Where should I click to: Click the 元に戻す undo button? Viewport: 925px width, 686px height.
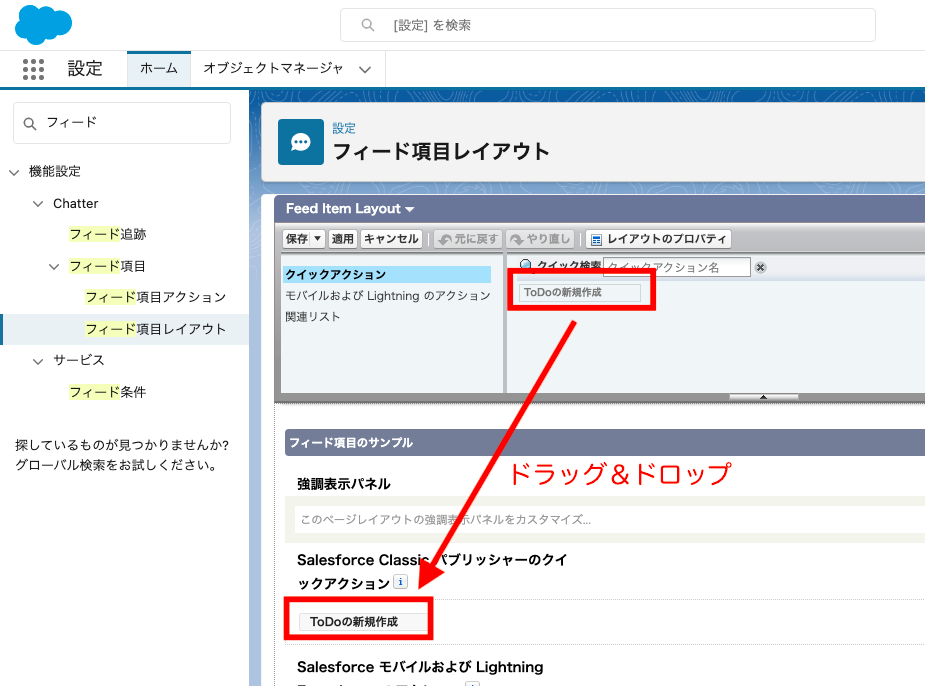(x=468, y=238)
